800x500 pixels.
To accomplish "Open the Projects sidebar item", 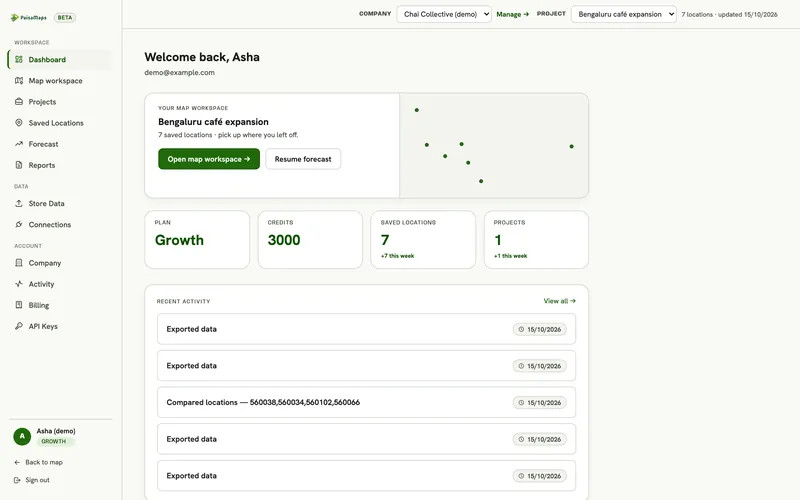I will (59, 102).
